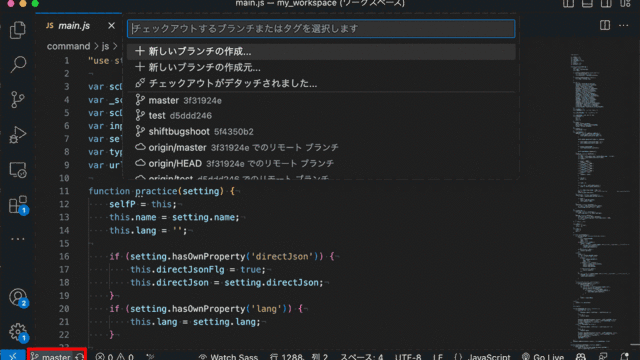Change the UTF-8 encoding setting
This screenshot has width=640, height=360.
[x=408, y=357]
